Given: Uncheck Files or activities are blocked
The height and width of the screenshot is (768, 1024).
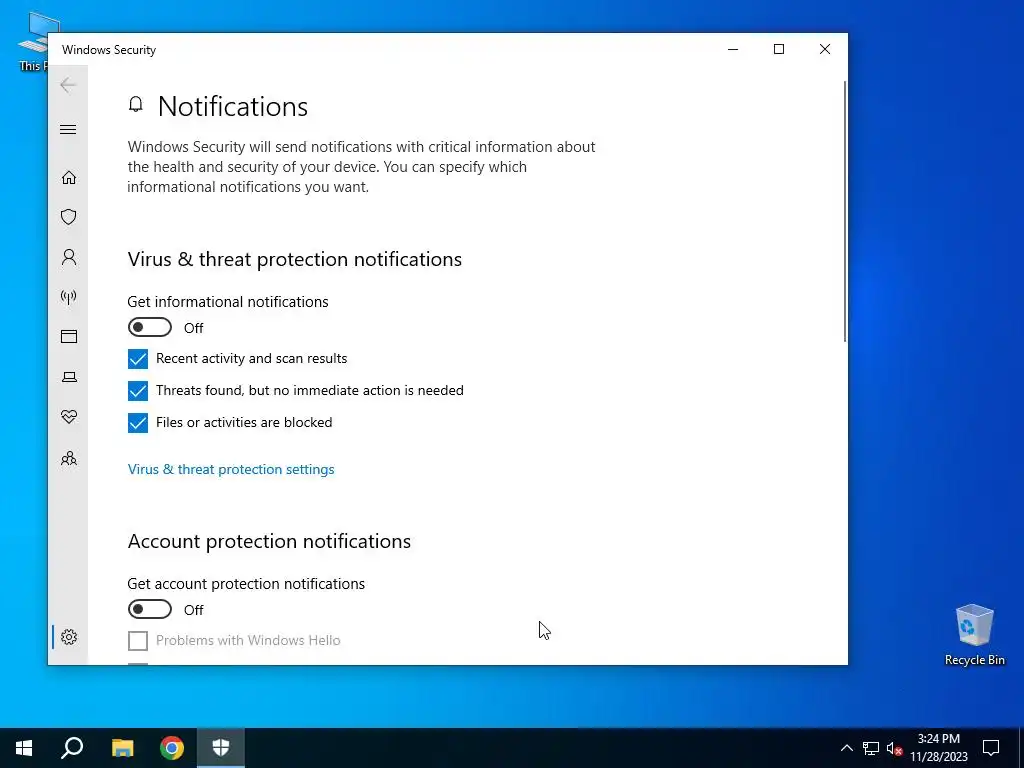Looking at the screenshot, I should [138, 423].
